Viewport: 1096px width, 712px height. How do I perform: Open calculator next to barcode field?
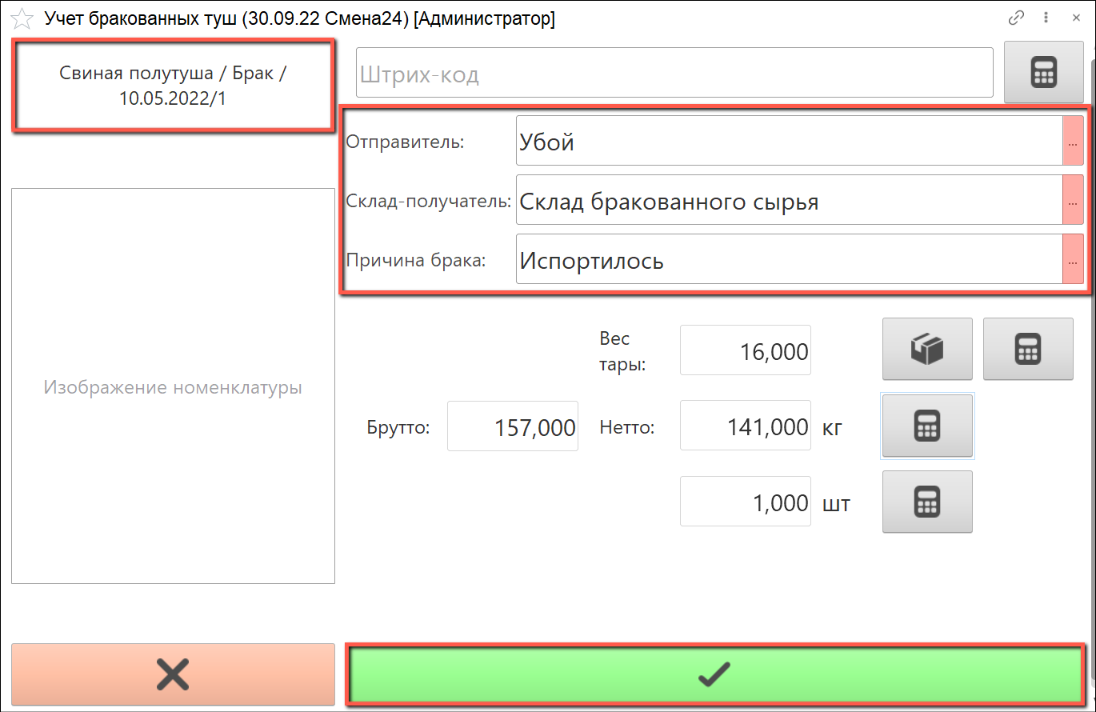coord(1043,73)
